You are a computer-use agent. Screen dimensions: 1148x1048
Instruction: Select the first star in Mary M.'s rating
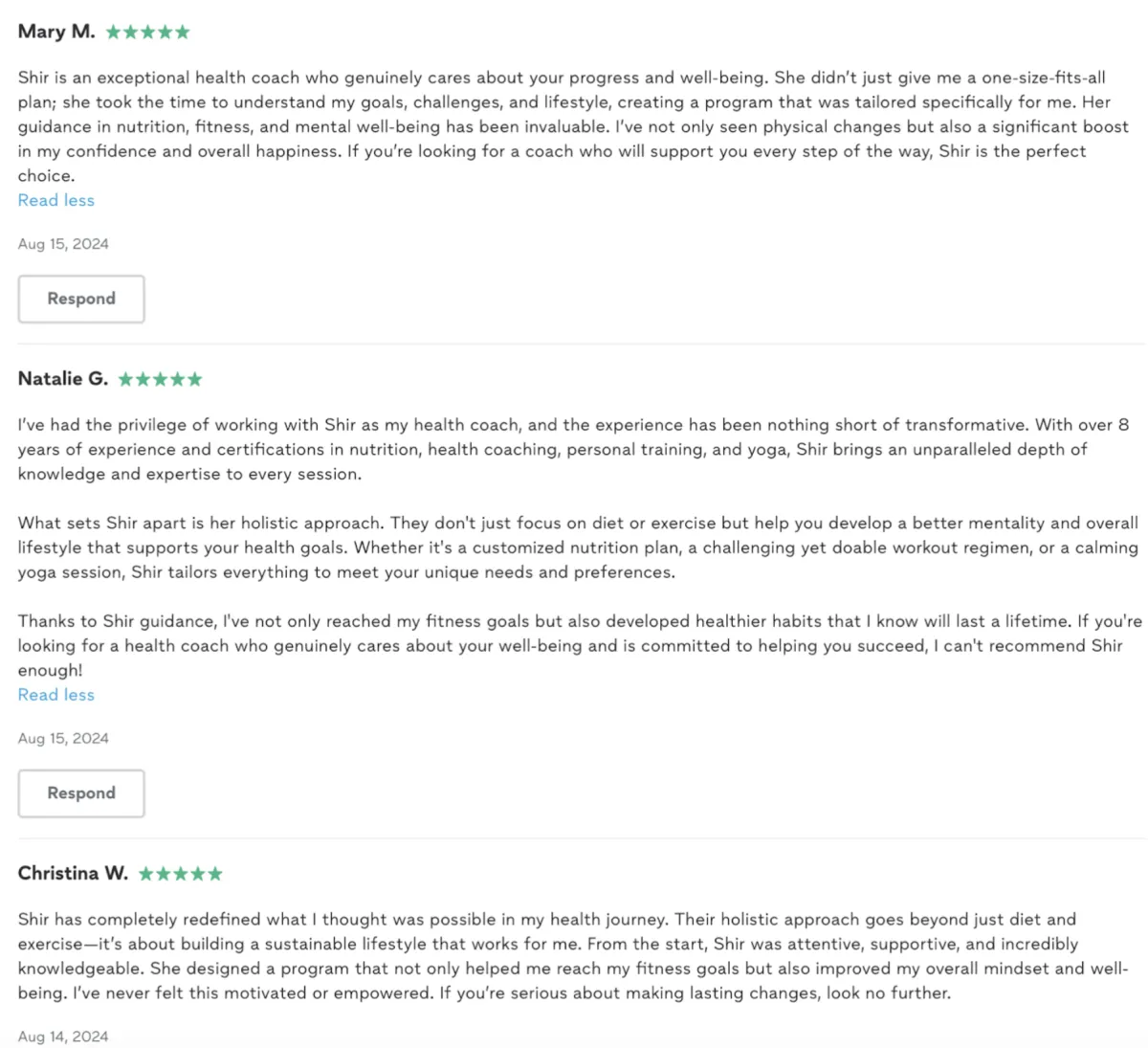point(113,32)
